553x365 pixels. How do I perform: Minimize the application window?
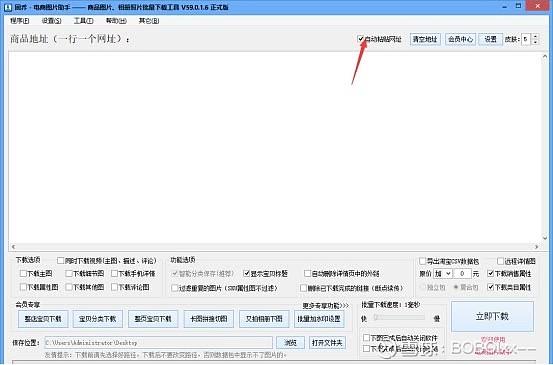click(x=505, y=6)
